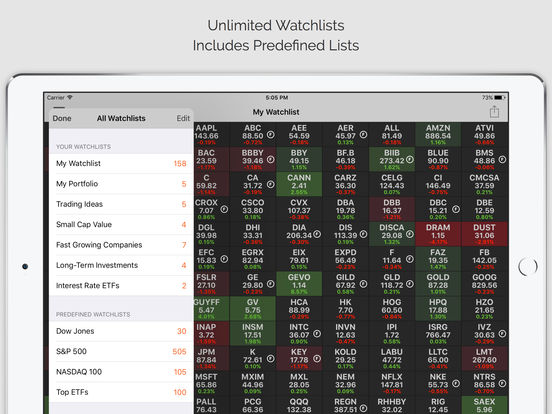Image resolution: width=552 pixels, height=414 pixels.
Task: Tap the clock icon beside REGN
Action: (x=363, y=408)
